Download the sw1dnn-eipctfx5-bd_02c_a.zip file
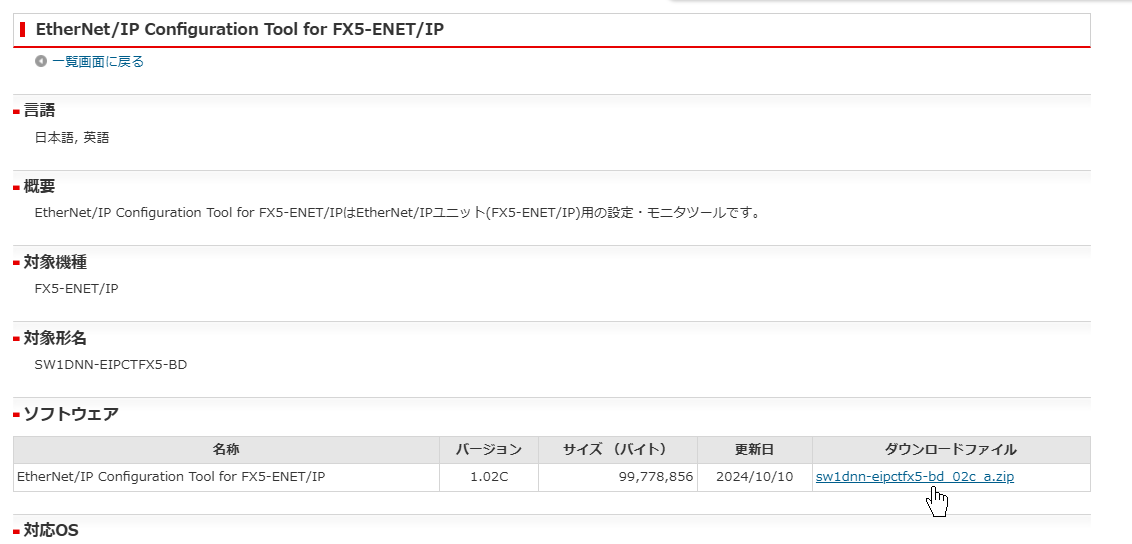This screenshot has height=544, width=1132. pyautogui.click(x=914, y=477)
